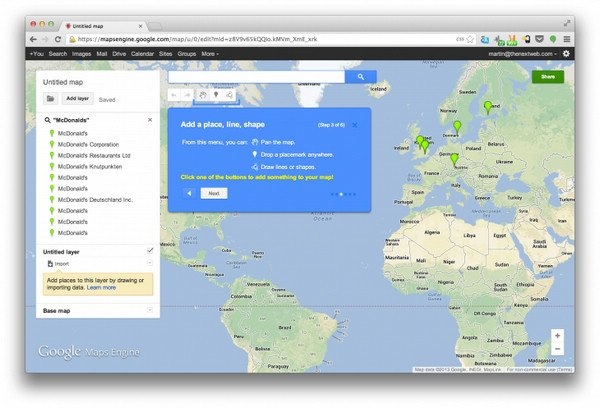Select McDonald's Knutpunkten result
Screen dimensions: 600x408
(90, 166)
